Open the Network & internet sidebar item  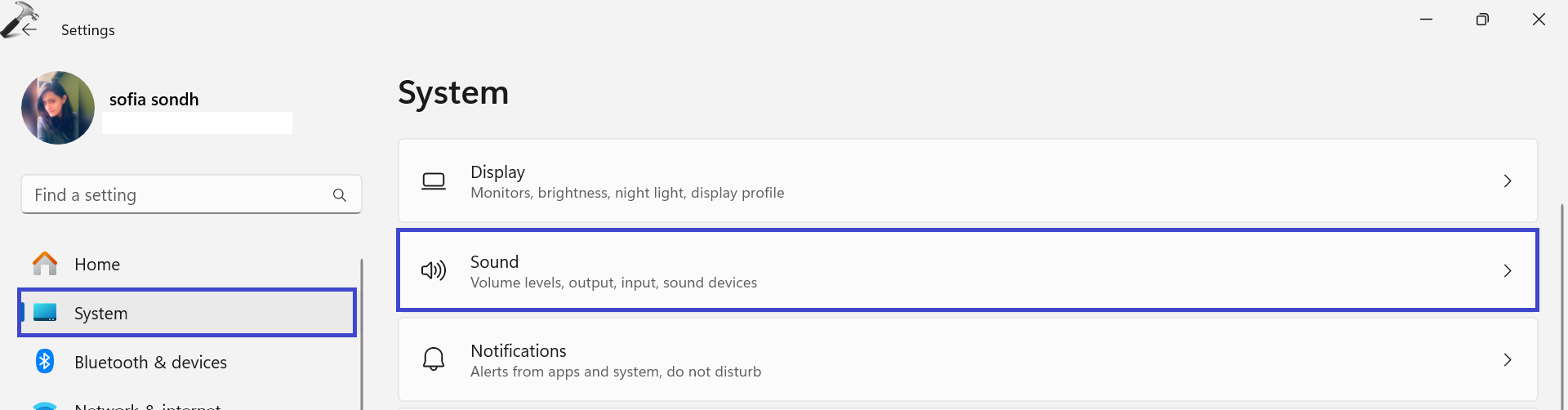[147, 405]
